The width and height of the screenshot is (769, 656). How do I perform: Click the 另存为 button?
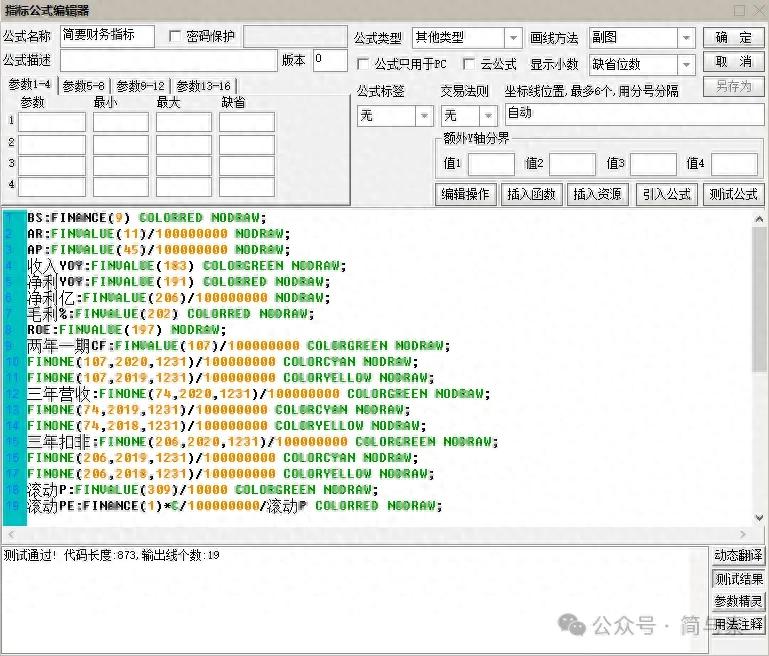tap(733, 86)
